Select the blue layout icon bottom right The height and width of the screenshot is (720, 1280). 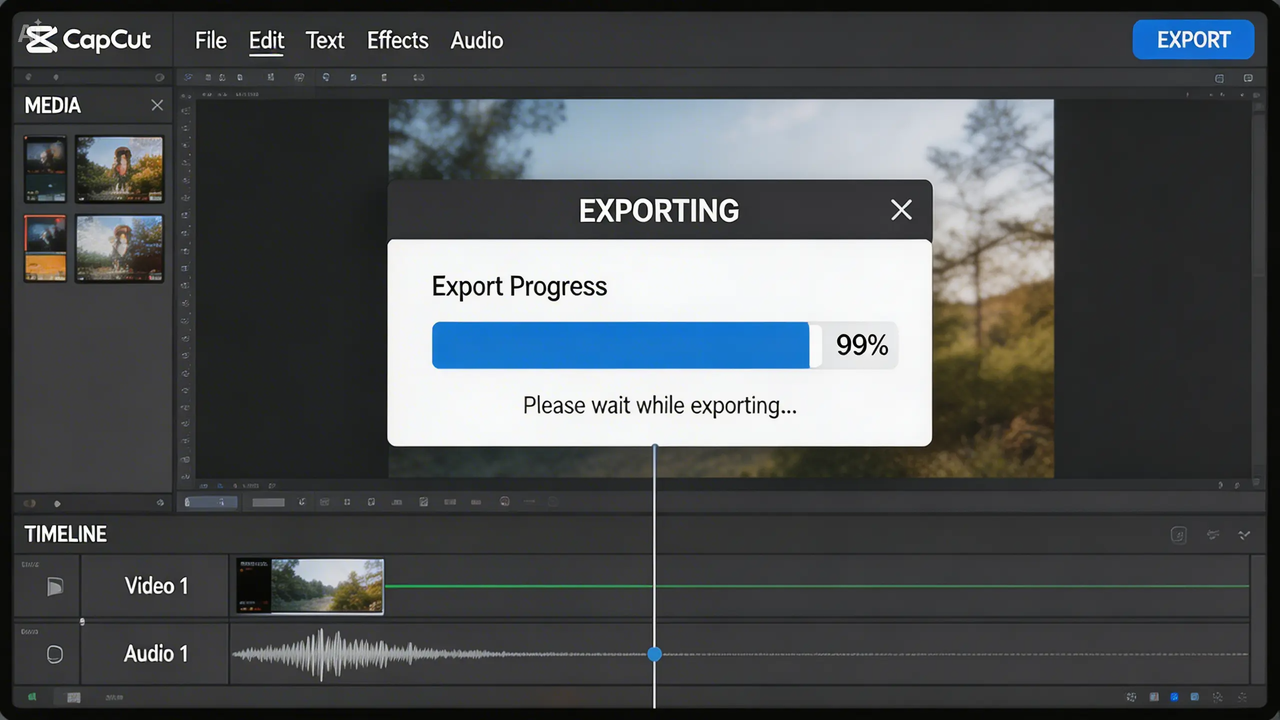click(x=1195, y=697)
